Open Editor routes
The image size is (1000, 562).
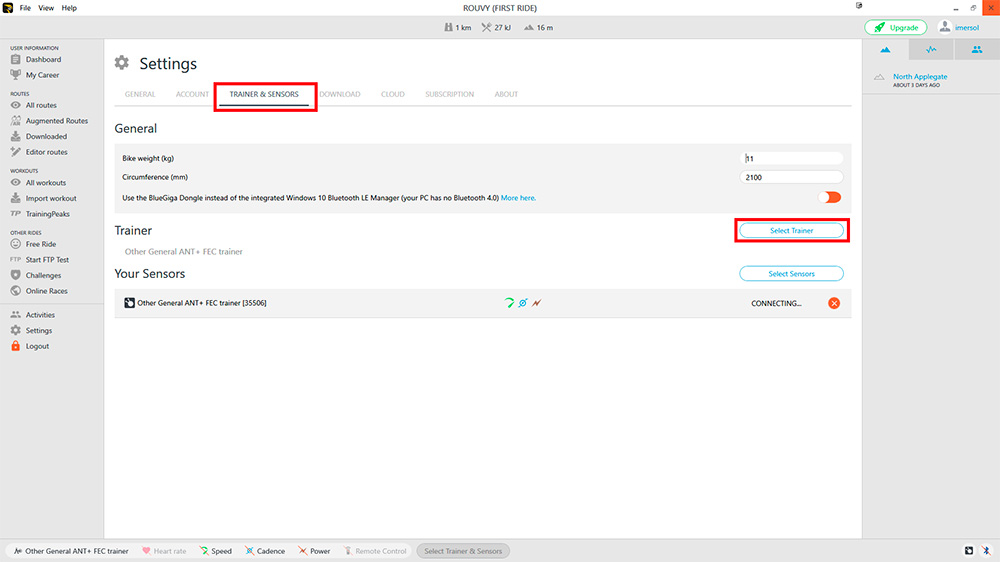coord(39,152)
